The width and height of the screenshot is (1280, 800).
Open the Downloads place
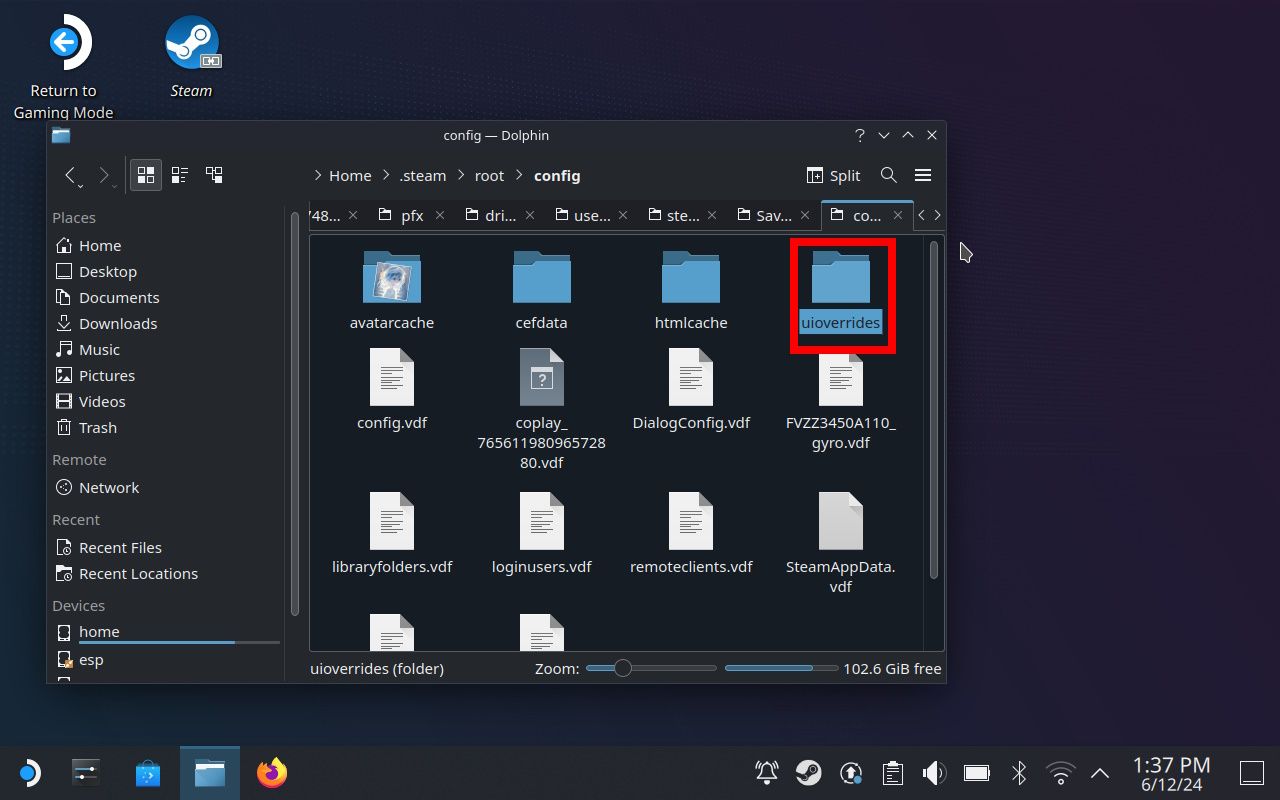pyautogui.click(x=118, y=324)
